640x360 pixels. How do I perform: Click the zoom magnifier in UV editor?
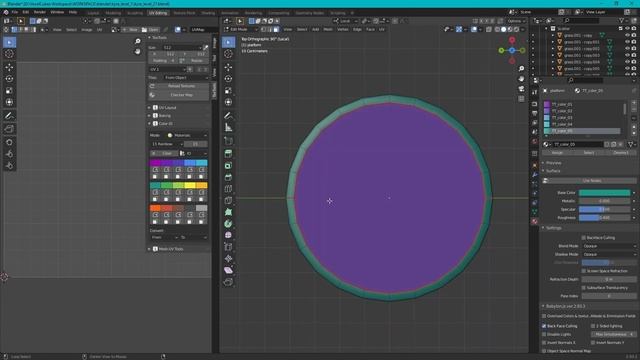138,41
